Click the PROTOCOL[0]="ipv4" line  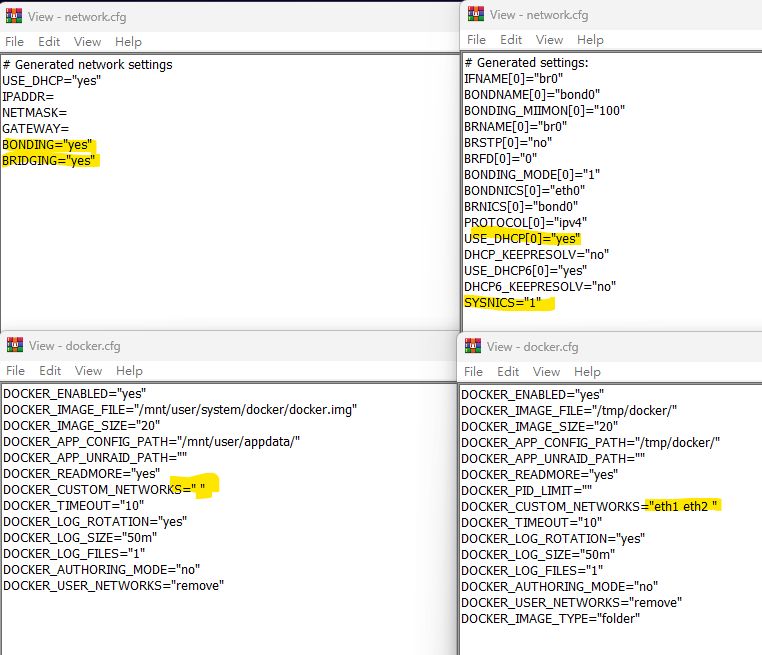click(x=525, y=223)
